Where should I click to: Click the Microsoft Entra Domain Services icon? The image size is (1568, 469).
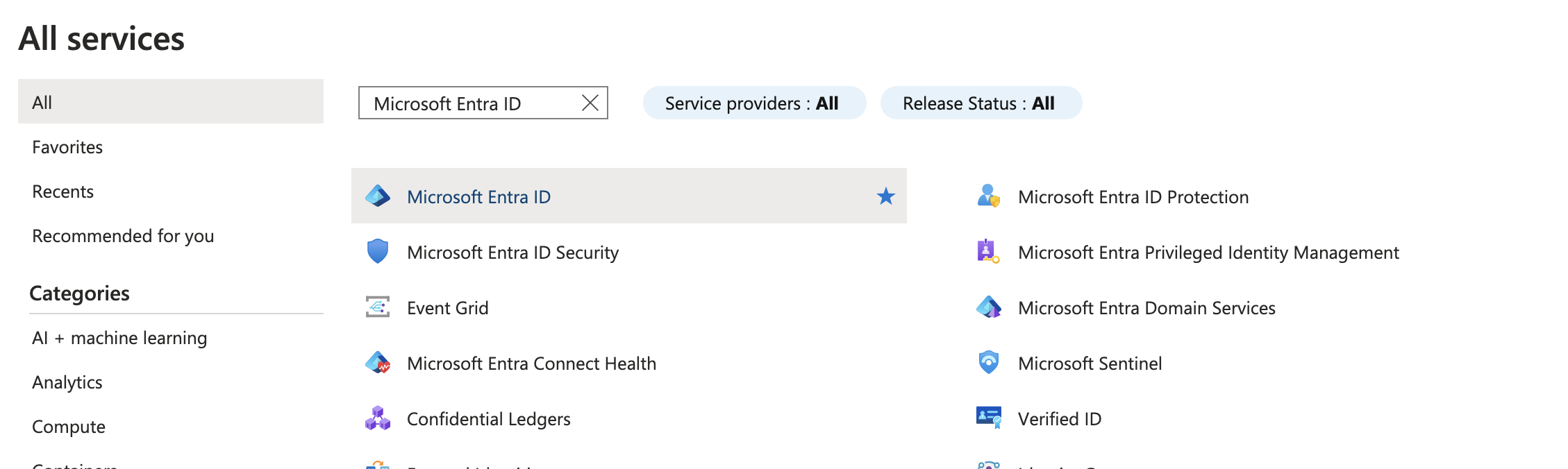coord(989,307)
